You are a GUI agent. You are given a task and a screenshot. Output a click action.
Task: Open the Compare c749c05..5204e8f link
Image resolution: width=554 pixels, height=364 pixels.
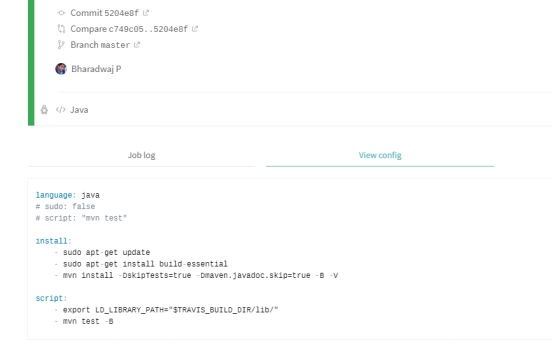(x=129, y=29)
